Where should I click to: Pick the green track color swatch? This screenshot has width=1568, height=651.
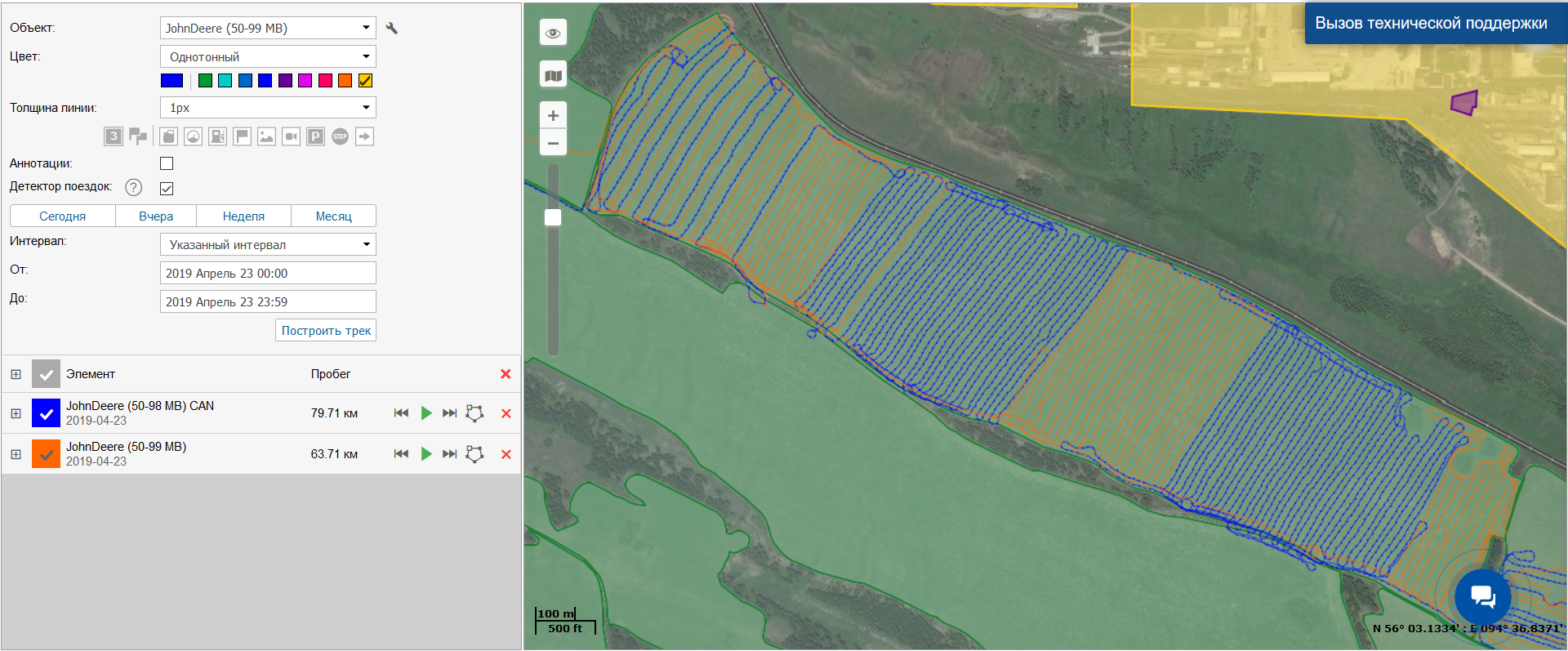pyautogui.click(x=205, y=80)
